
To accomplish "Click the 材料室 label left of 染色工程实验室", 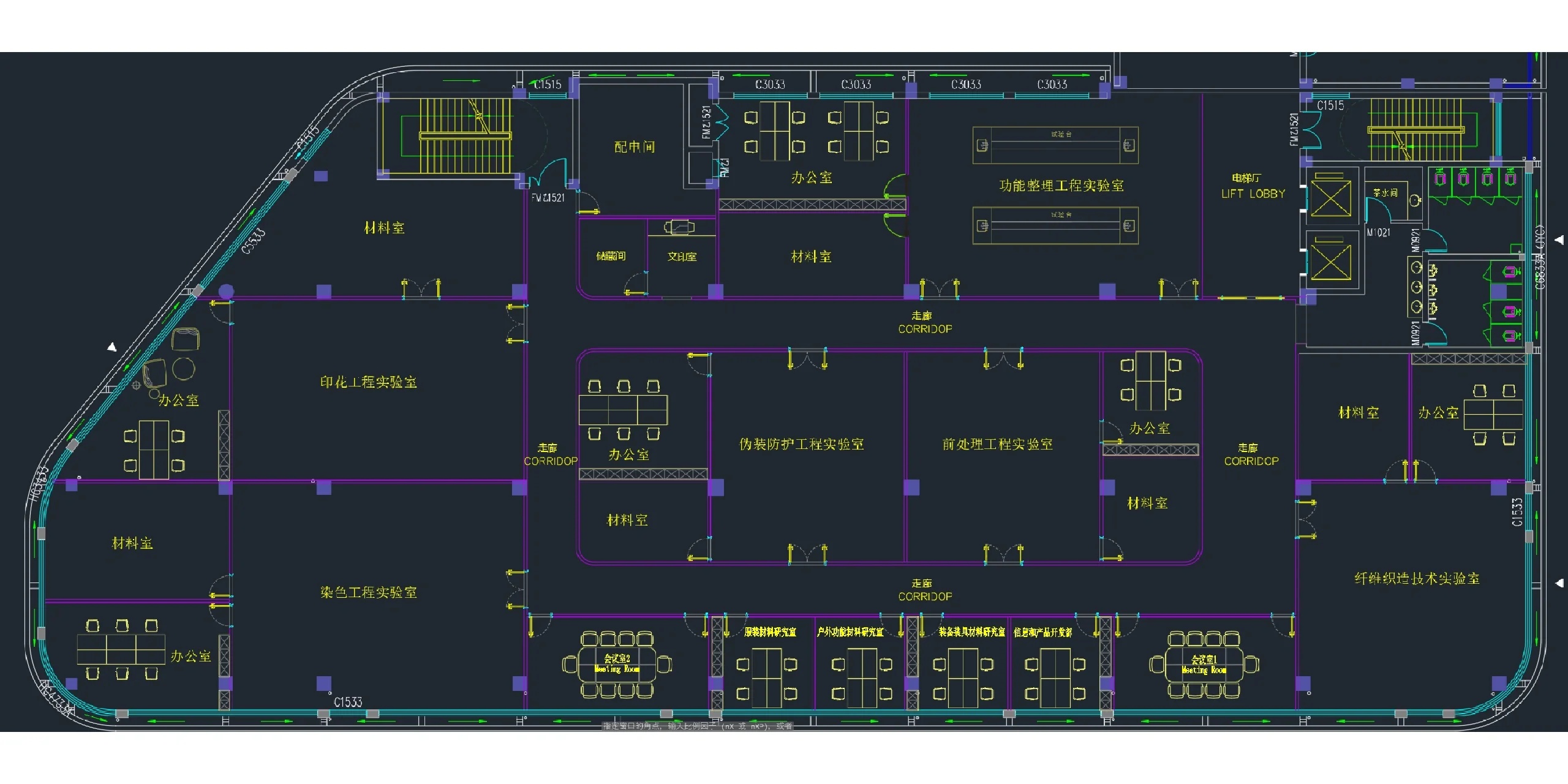I will [132, 543].
